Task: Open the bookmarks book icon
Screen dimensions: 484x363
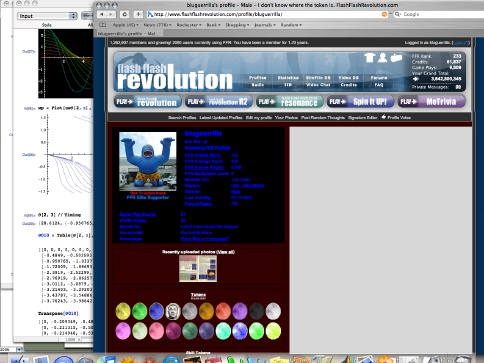Action: 103,25
